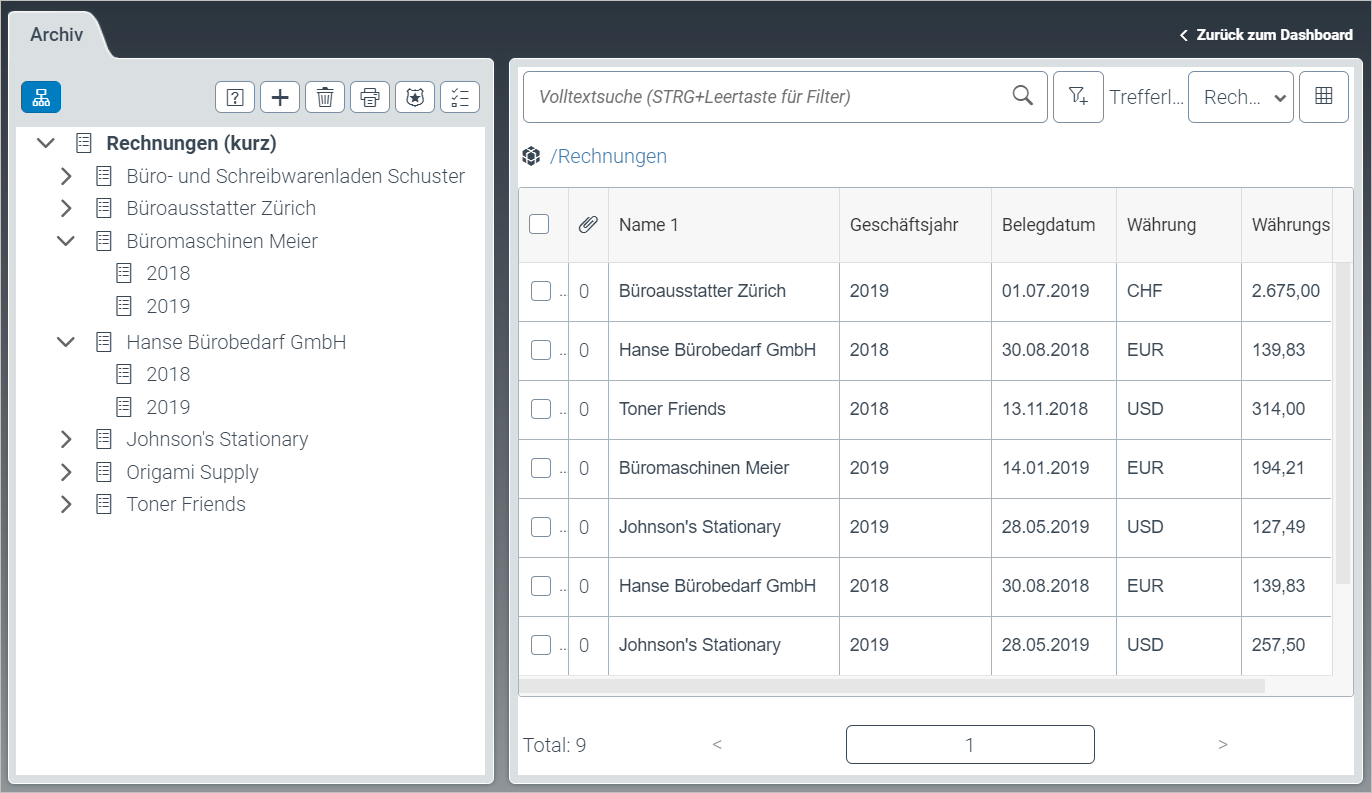1372x793 pixels.
Task: Click the printer icon in toolbar
Action: coord(370,97)
